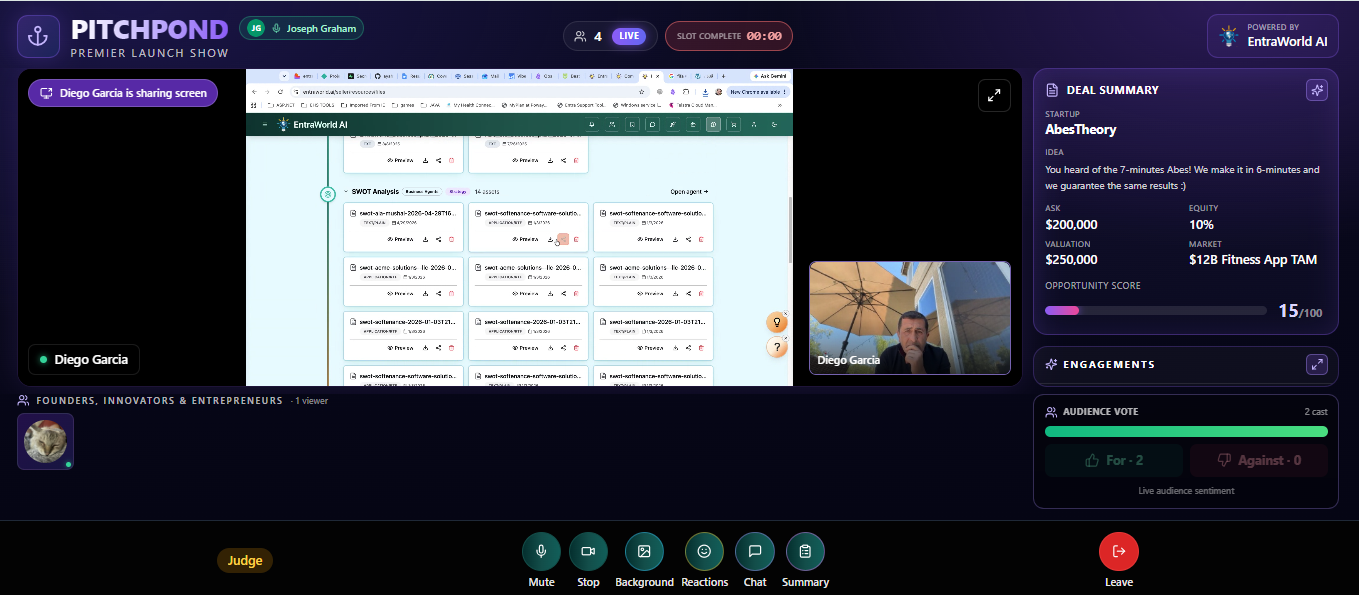Click the Opportunity Score progress bar

click(1156, 311)
